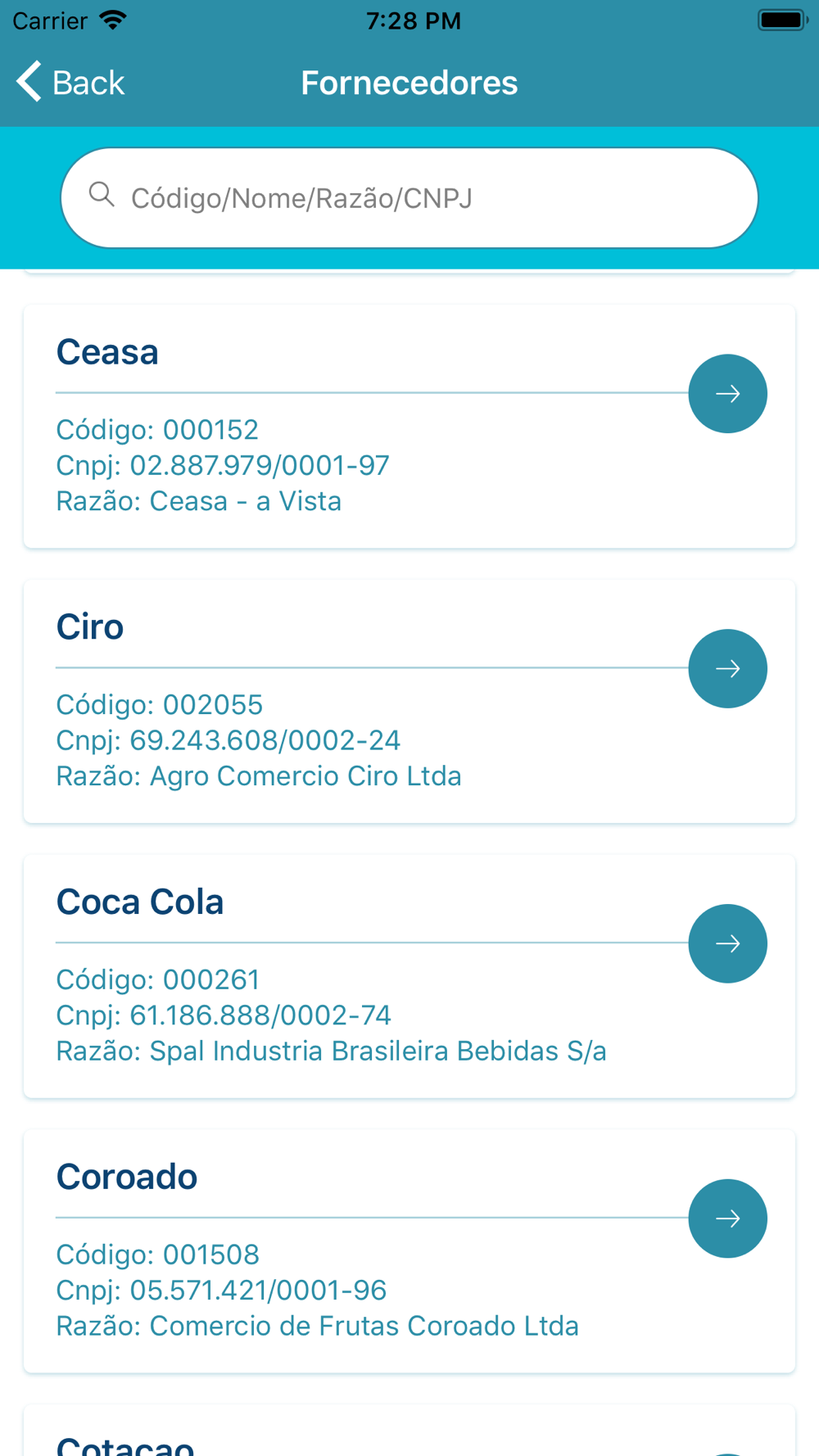Open Coroado supplier via arrow button

click(727, 1219)
